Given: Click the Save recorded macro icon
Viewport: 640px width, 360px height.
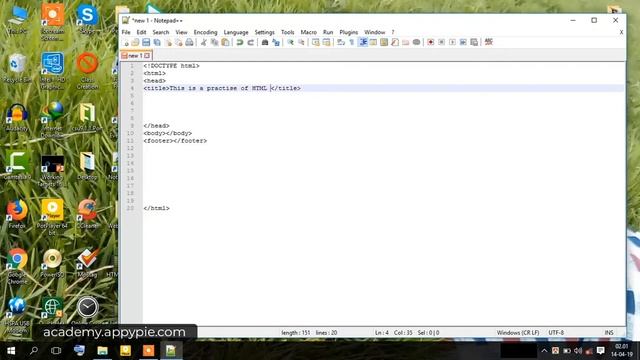Looking at the screenshot, I should pyautogui.click(x=474, y=42).
